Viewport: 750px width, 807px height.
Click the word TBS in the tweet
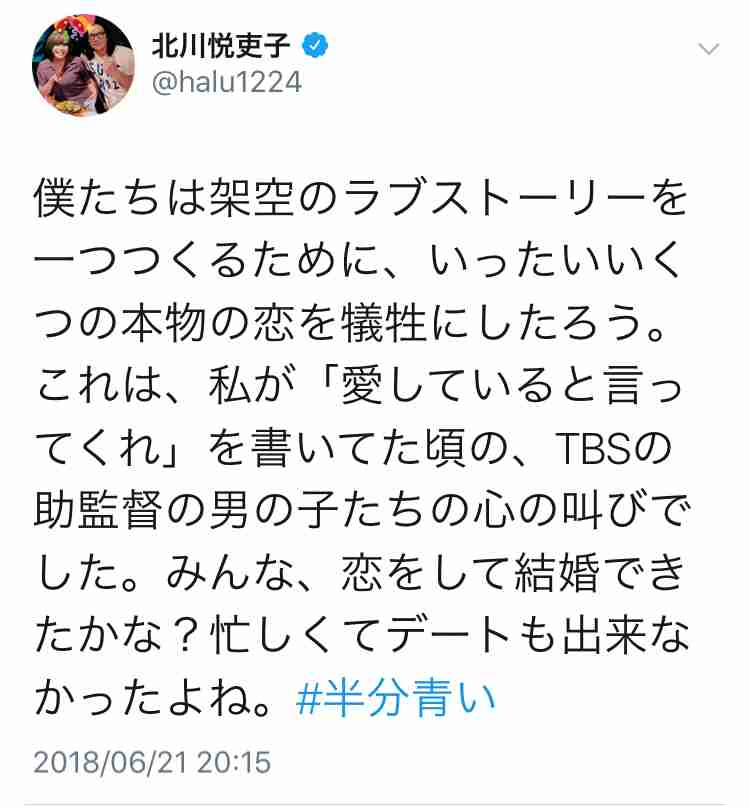click(x=592, y=448)
